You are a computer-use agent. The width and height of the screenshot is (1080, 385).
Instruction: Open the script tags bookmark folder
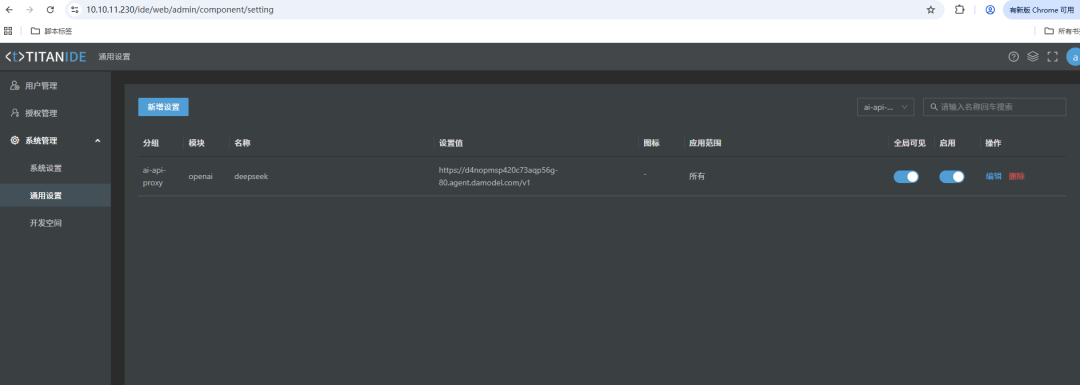tap(52, 31)
